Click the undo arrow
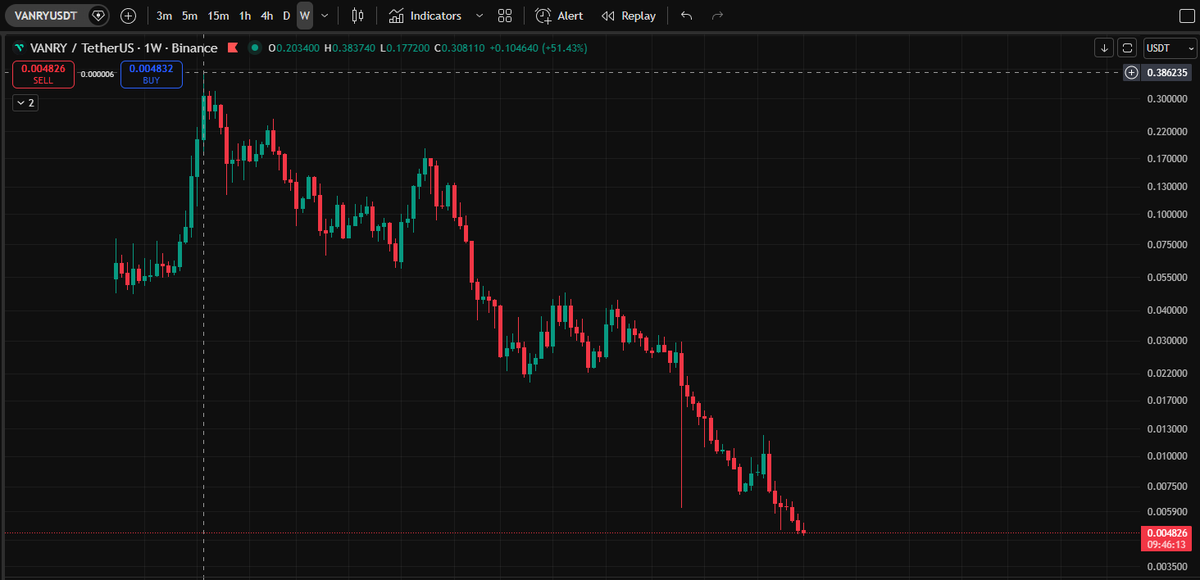This screenshot has width=1200, height=580. coord(686,16)
